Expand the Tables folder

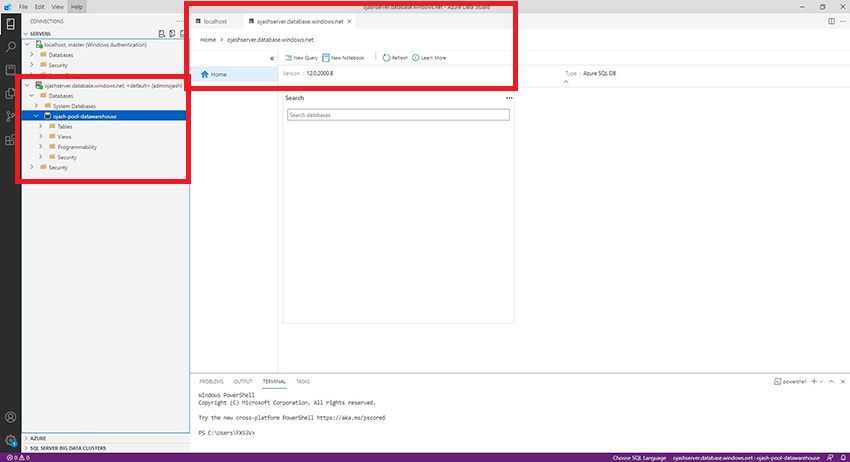pyautogui.click(x=41, y=126)
